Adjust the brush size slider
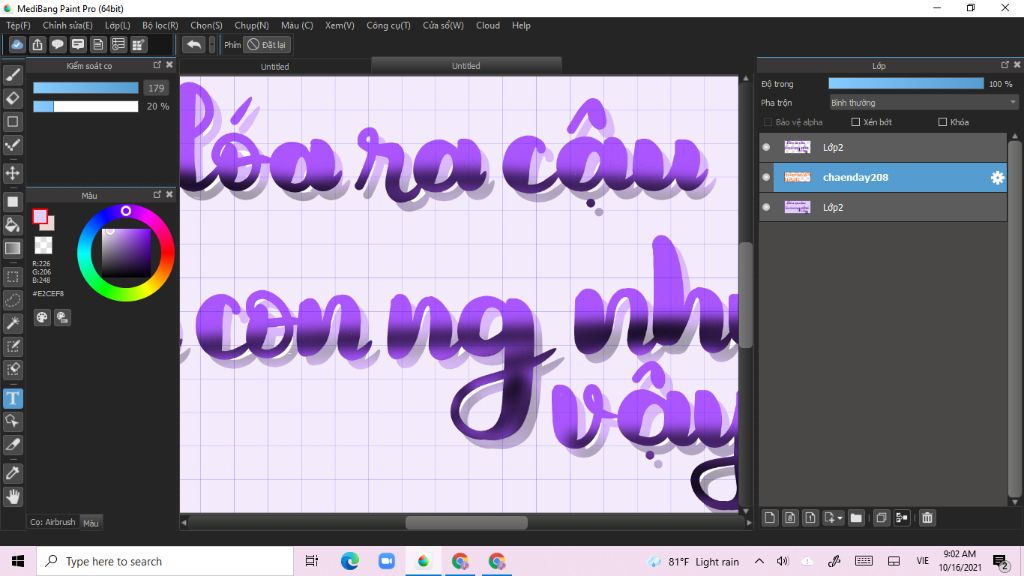This screenshot has width=1024, height=576. 86,88
